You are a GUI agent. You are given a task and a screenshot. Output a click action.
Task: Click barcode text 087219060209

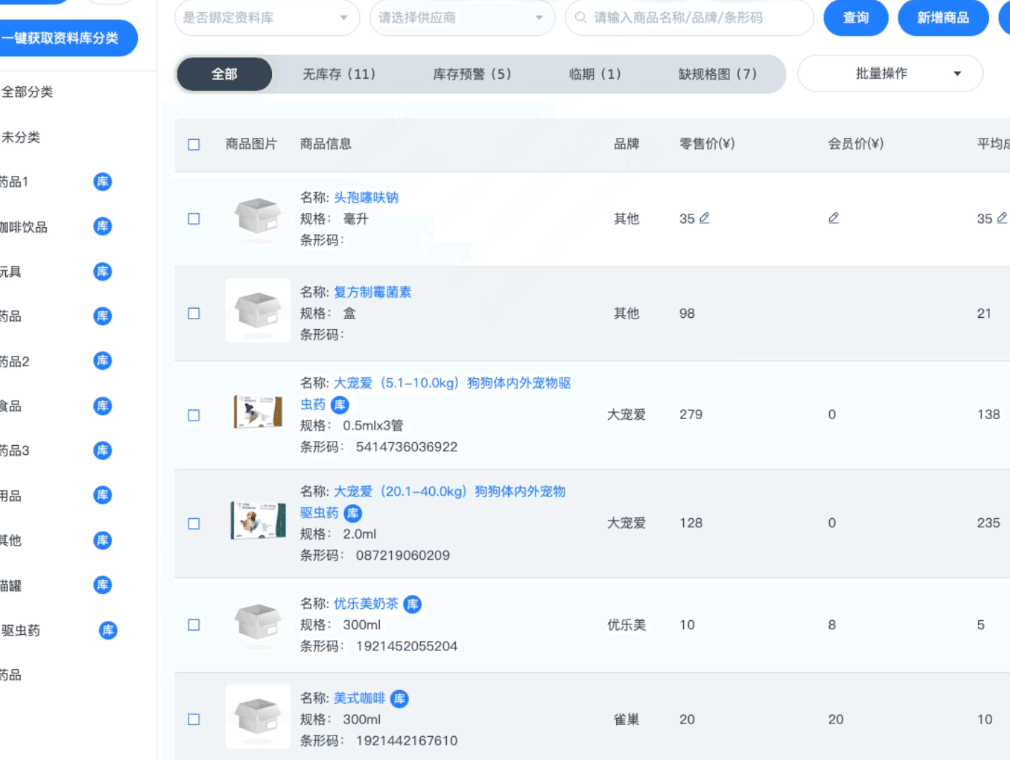pyautogui.click(x=403, y=555)
